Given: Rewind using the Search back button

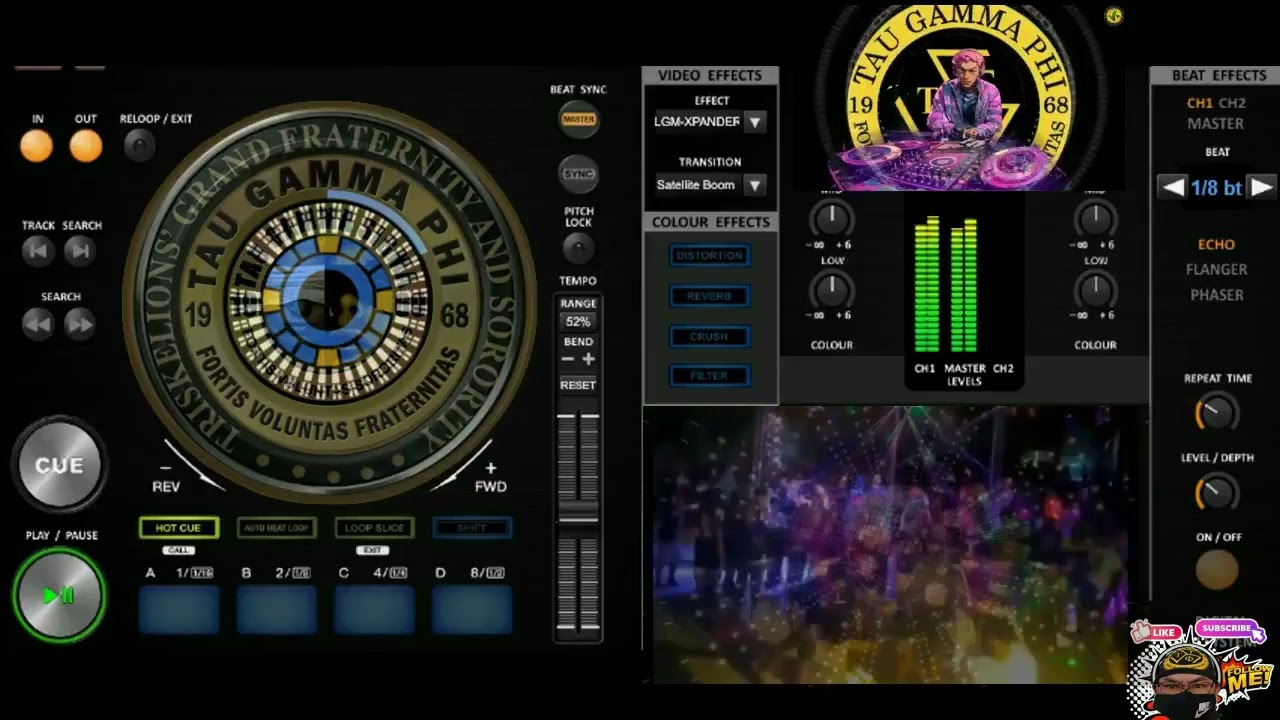Looking at the screenshot, I should [38, 323].
